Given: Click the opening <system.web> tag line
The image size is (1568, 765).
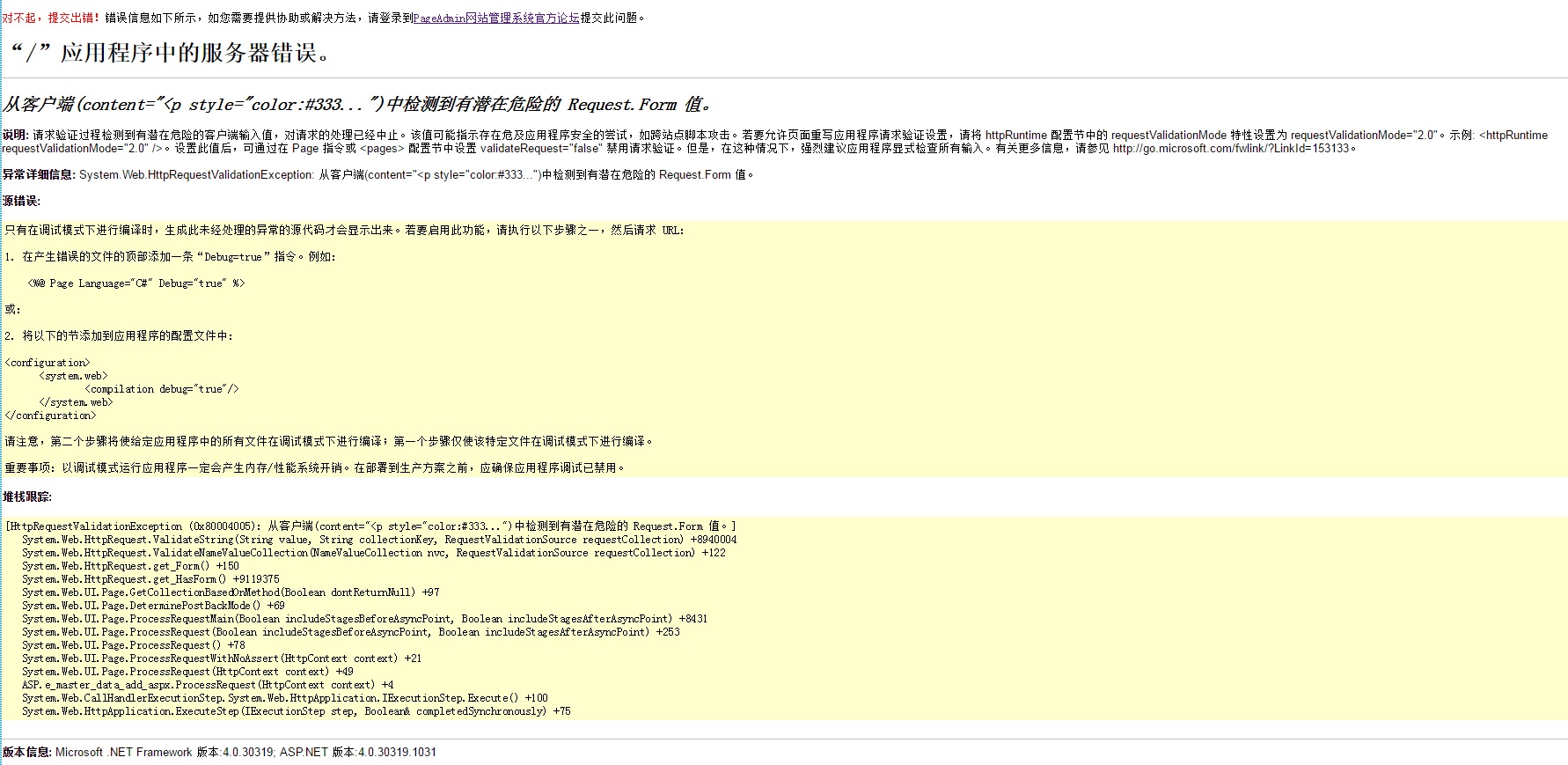Looking at the screenshot, I should click(x=73, y=376).
